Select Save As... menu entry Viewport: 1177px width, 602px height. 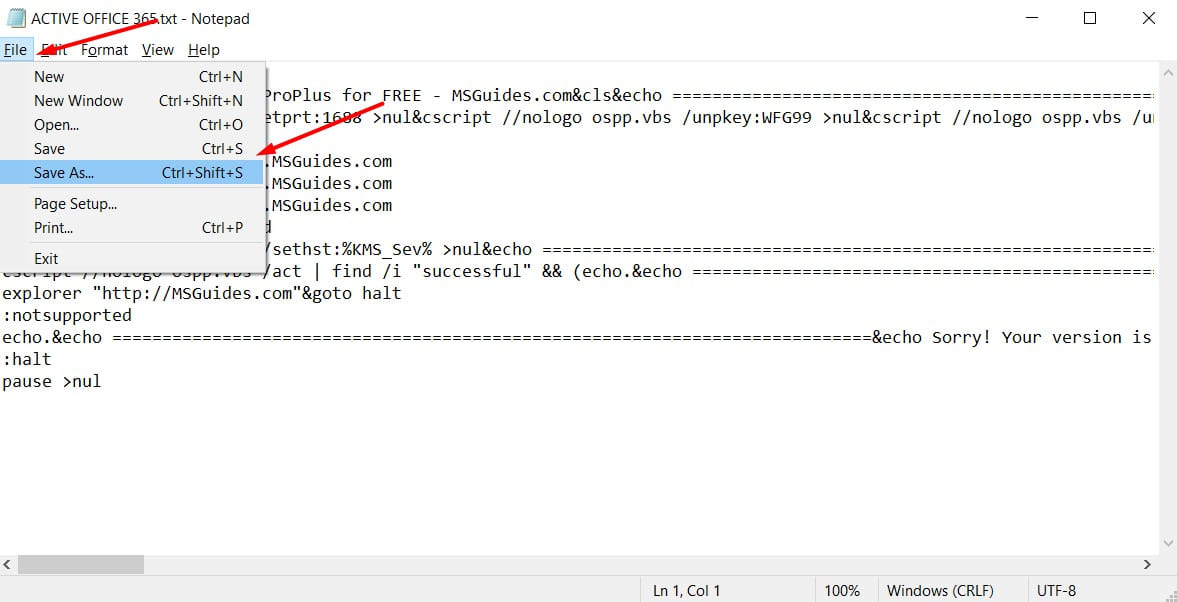[x=133, y=173]
